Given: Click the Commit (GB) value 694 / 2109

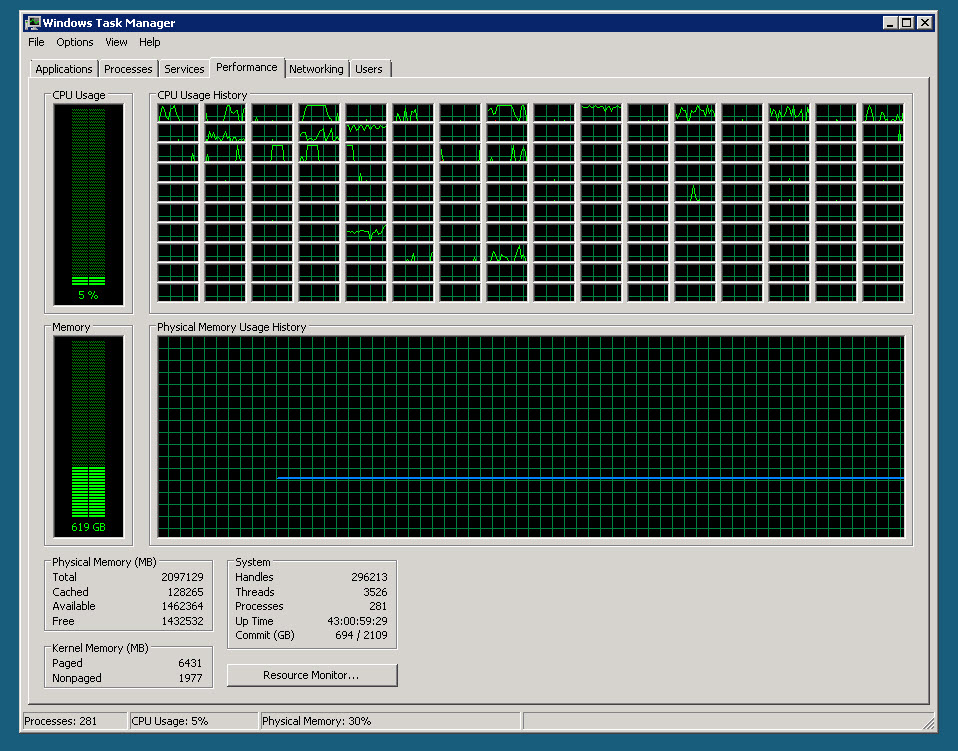Looking at the screenshot, I should 361,635.
